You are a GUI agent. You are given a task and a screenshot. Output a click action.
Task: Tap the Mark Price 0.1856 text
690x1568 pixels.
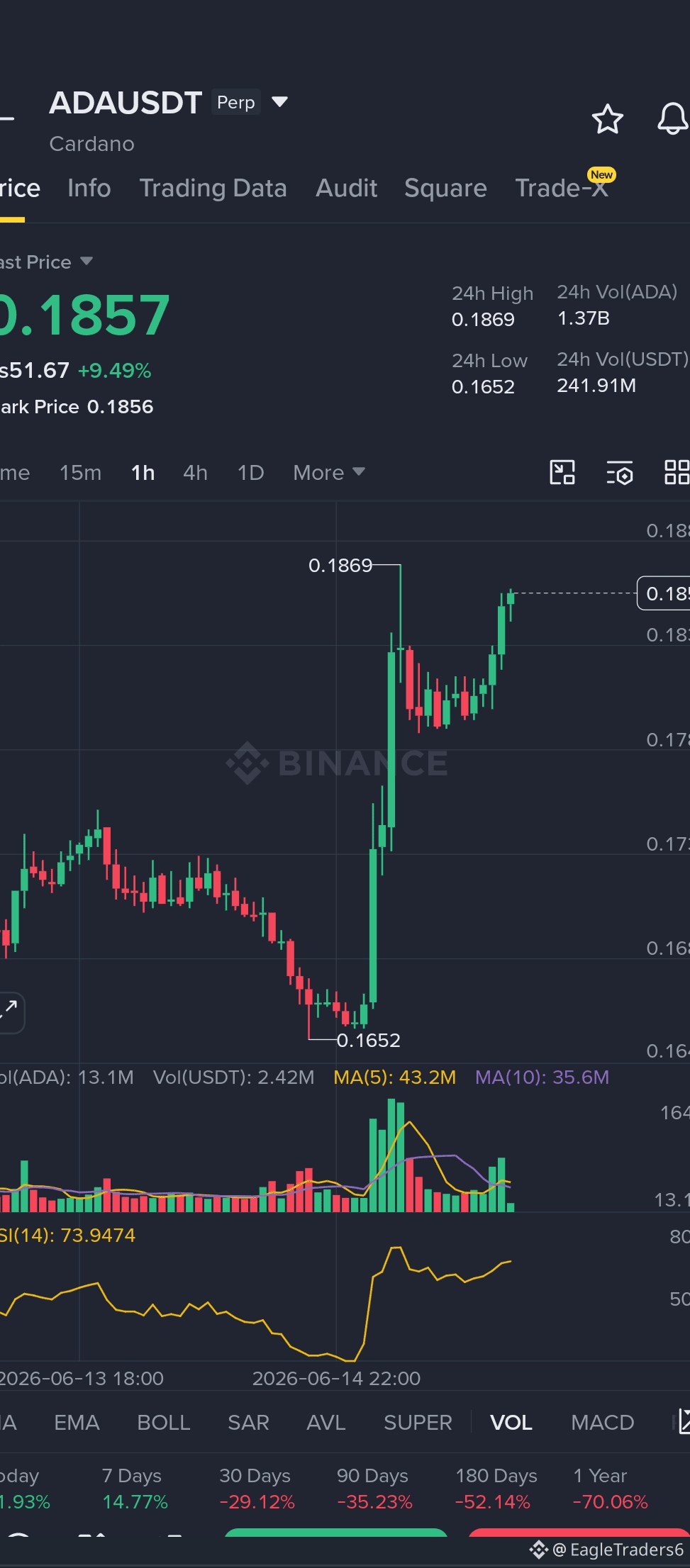[77, 406]
